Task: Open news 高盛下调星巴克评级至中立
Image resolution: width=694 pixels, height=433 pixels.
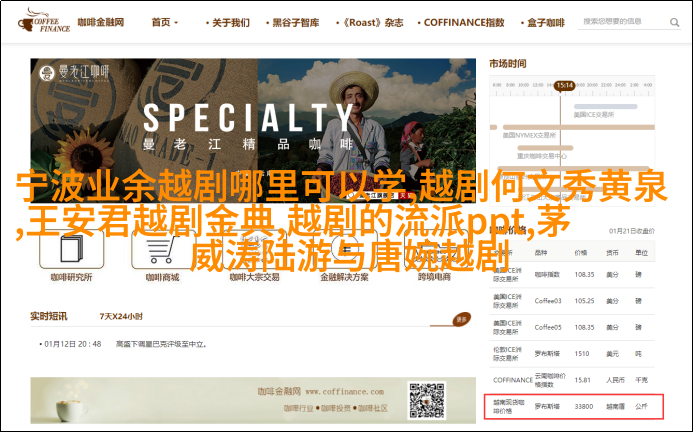Action: click(162, 344)
